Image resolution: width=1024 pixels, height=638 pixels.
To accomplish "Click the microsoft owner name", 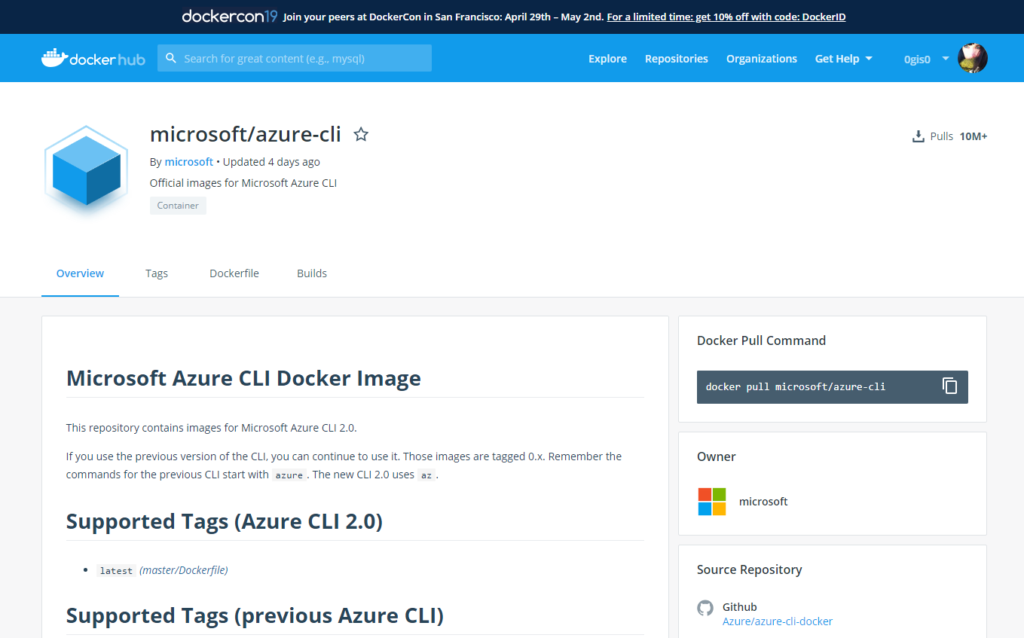I will tap(763, 502).
